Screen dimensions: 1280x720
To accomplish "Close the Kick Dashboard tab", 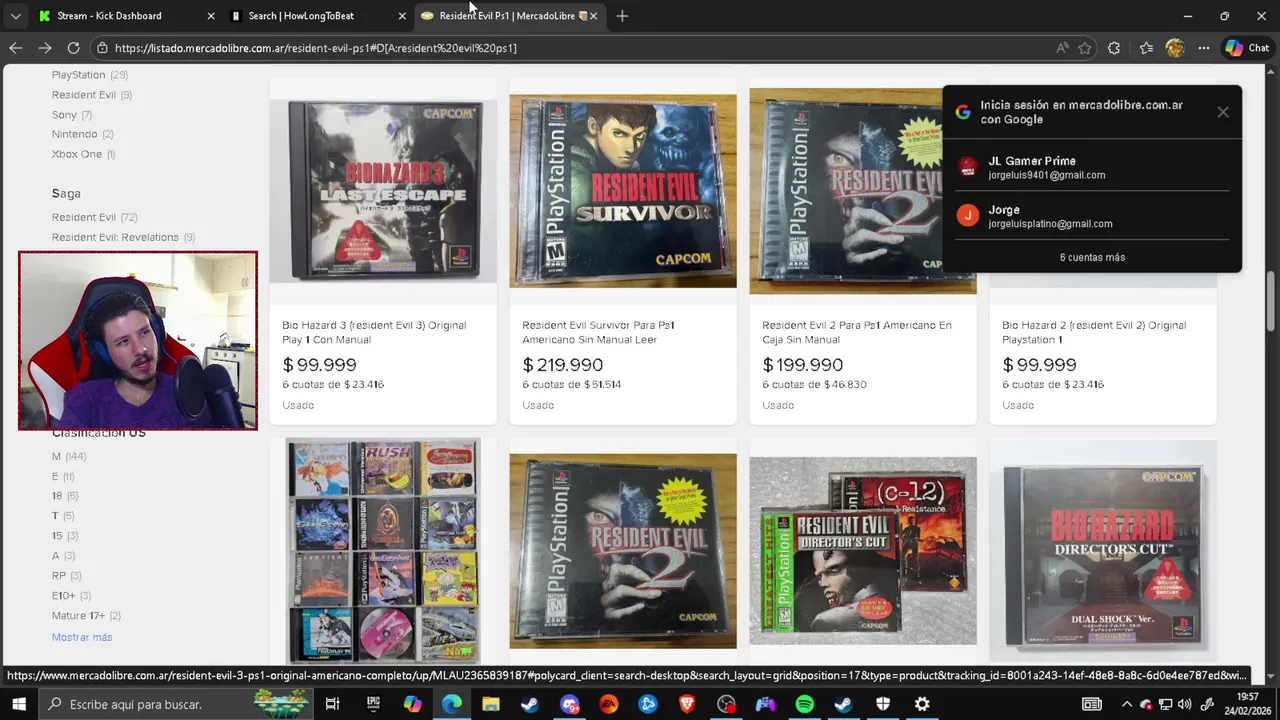I will tap(210, 16).
